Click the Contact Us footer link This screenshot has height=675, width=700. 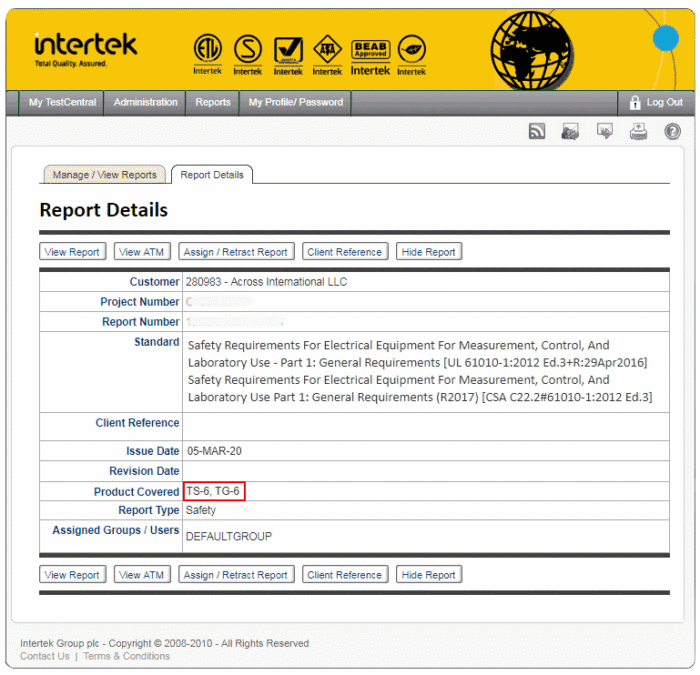pos(45,656)
